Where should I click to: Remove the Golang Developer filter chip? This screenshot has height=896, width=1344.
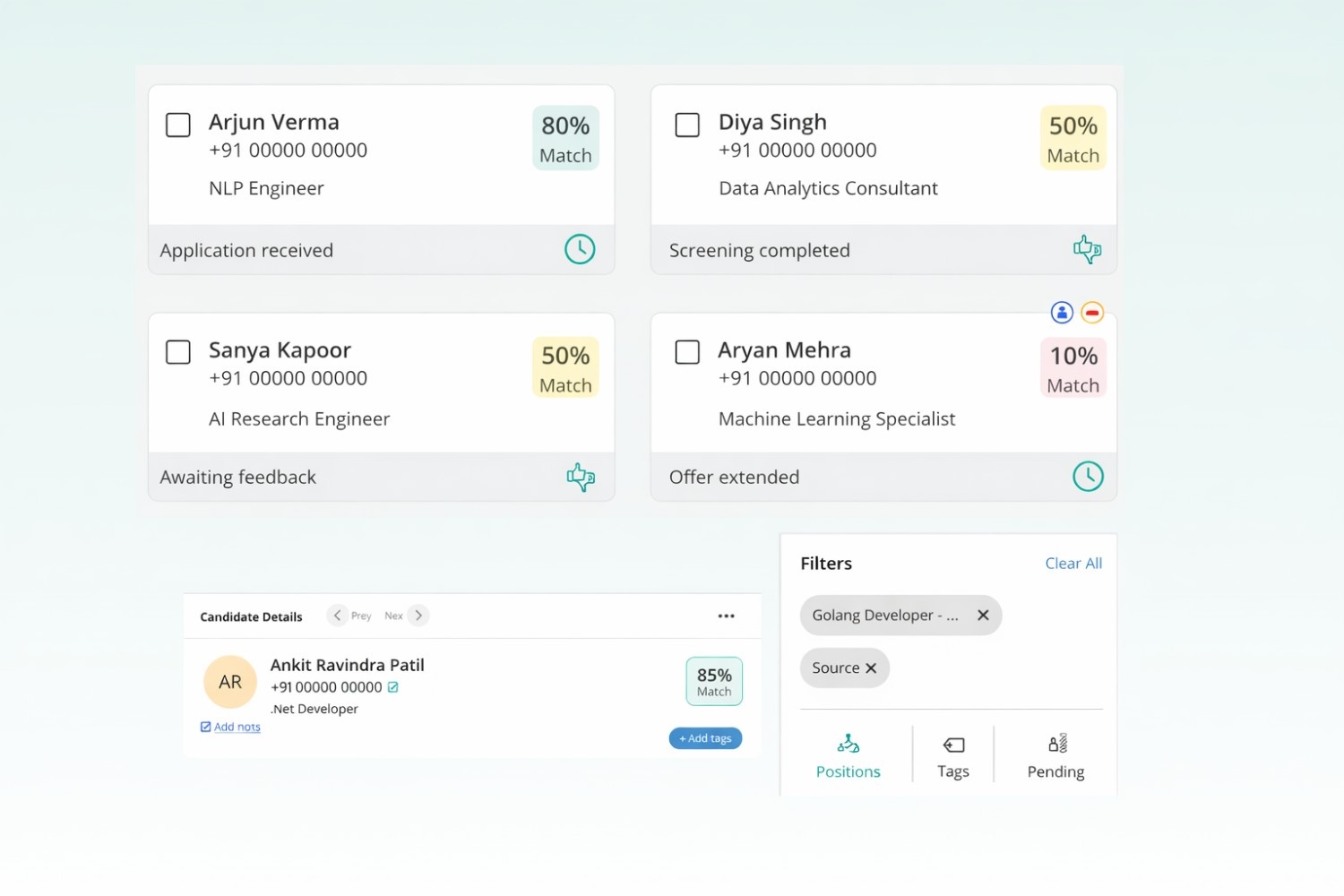point(983,616)
